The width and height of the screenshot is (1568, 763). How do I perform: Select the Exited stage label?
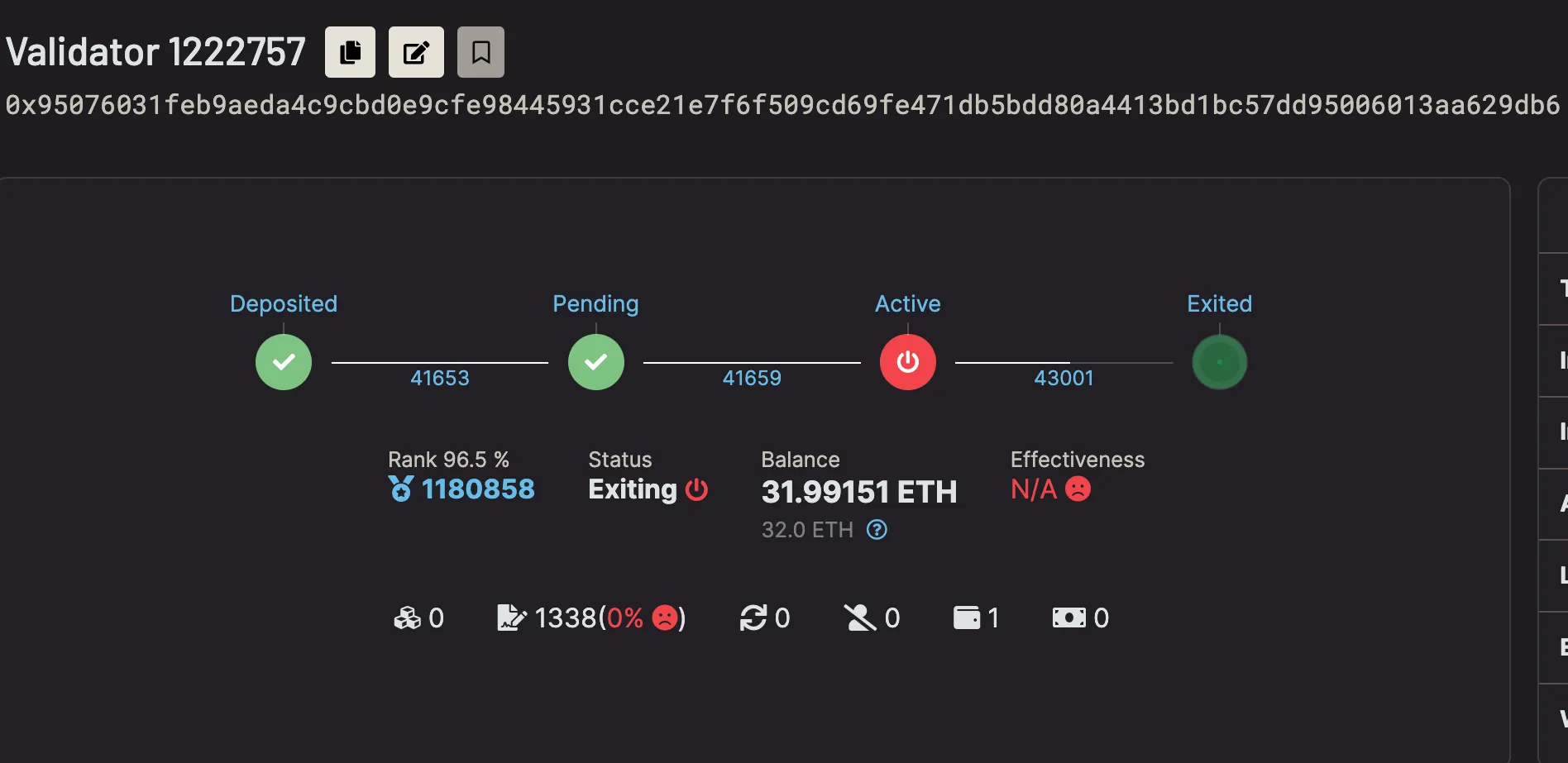(x=1219, y=303)
